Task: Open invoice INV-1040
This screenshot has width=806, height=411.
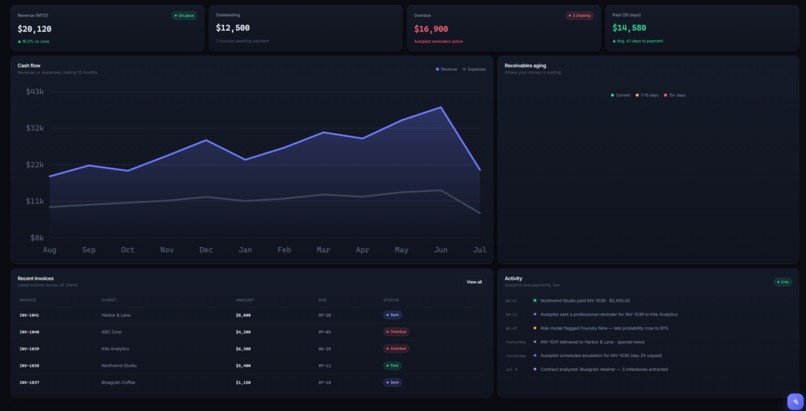Action: coord(29,332)
